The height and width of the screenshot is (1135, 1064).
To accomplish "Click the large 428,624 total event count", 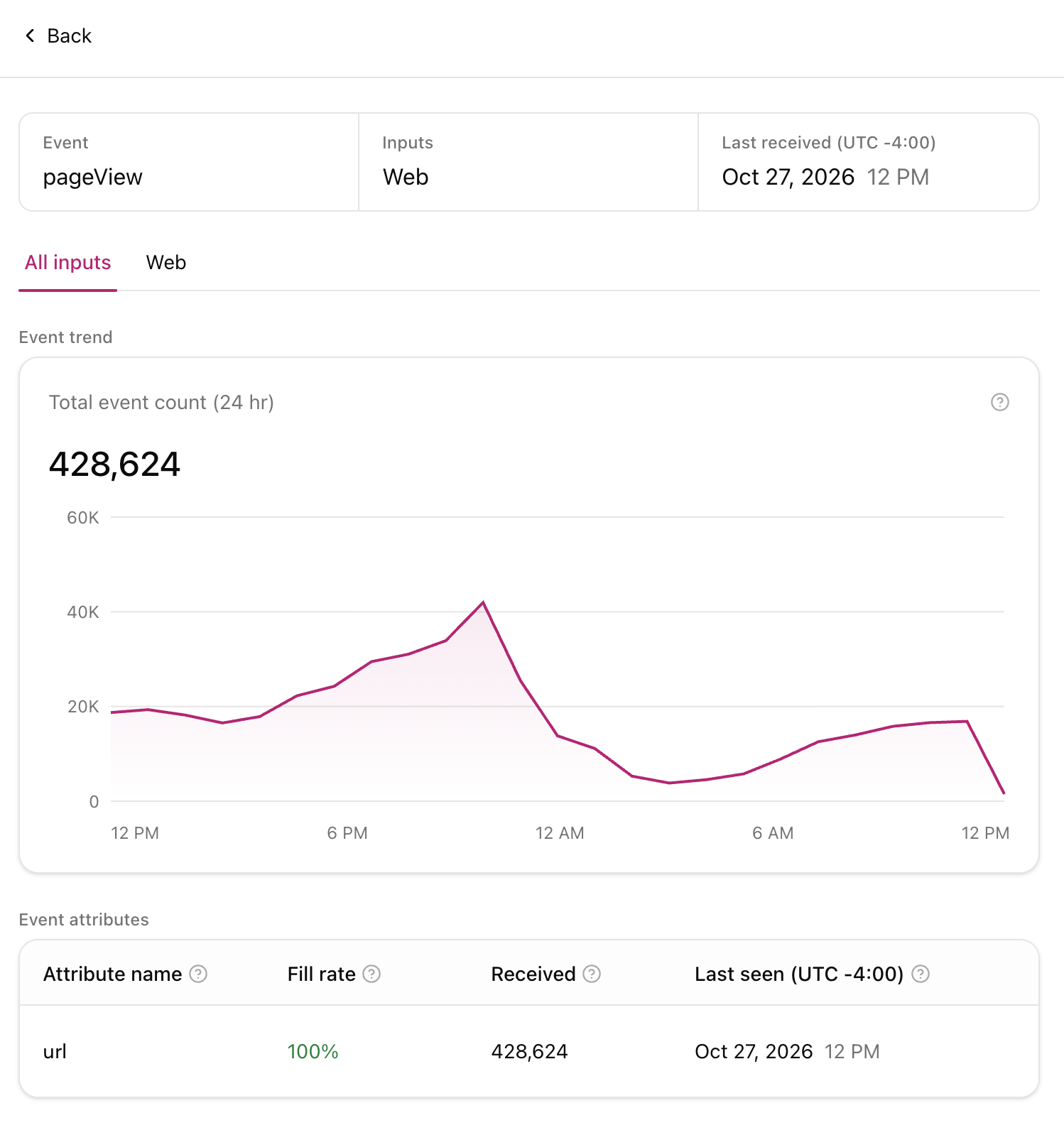I will [114, 465].
